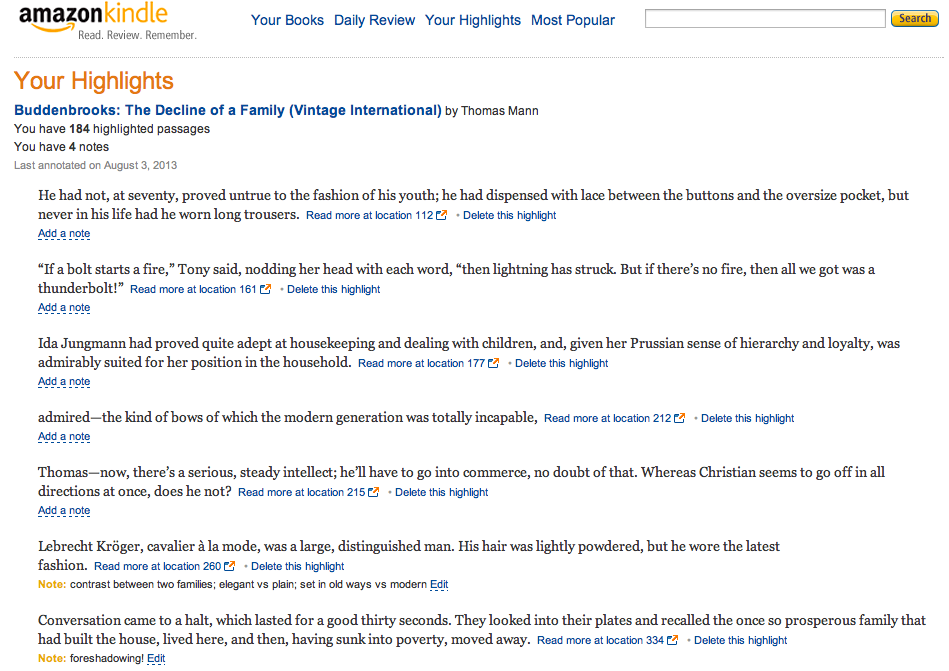The width and height of the screenshot is (949, 671).
Task: Read more at location 215
Action: pyautogui.click(x=301, y=493)
